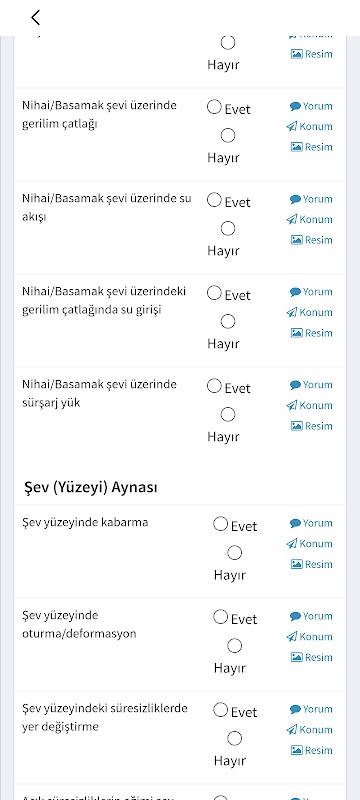Tap Konum for gerilim çatlağında su girişi
Viewport: 360px width, 800px height.
[310, 312]
